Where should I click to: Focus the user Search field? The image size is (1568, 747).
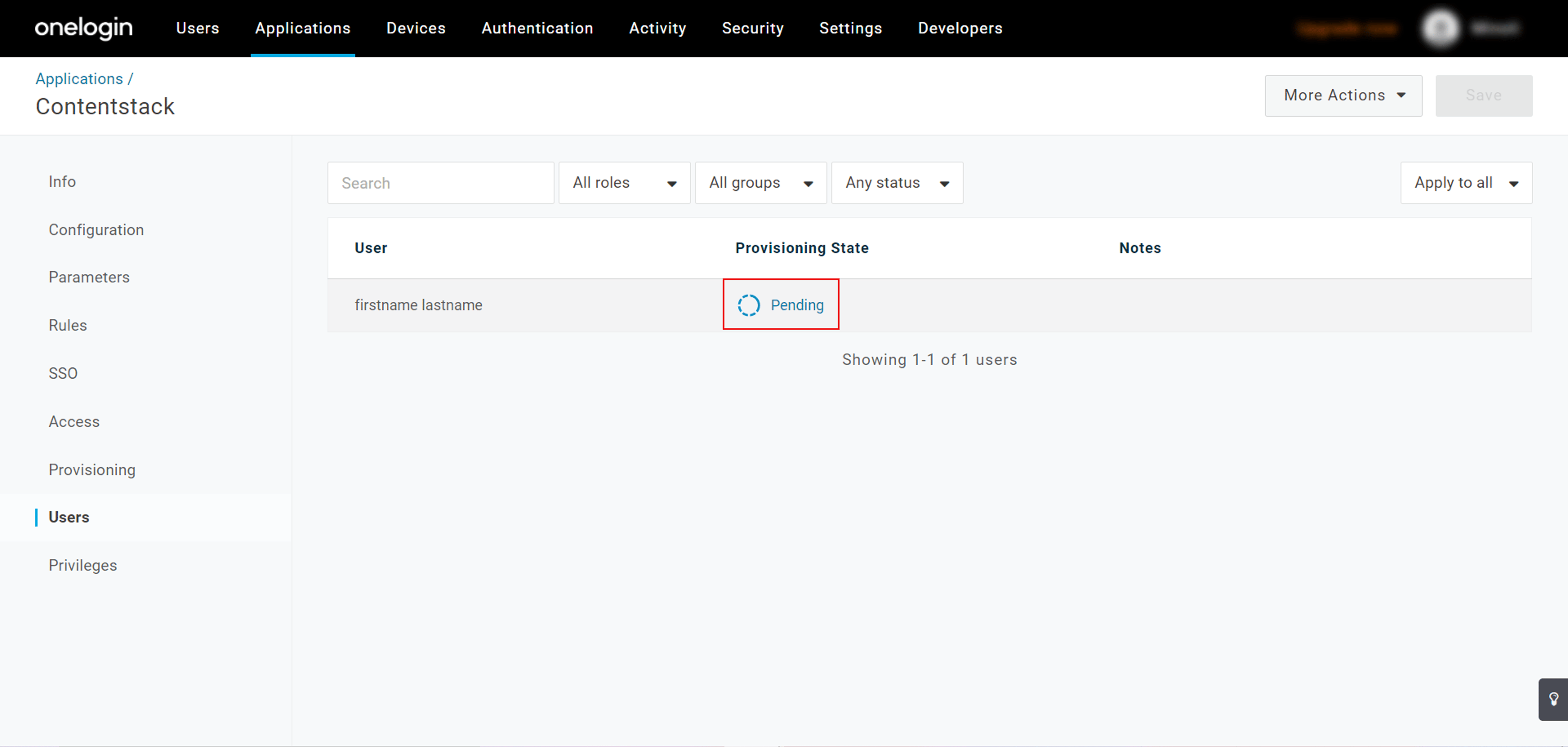pyautogui.click(x=441, y=182)
